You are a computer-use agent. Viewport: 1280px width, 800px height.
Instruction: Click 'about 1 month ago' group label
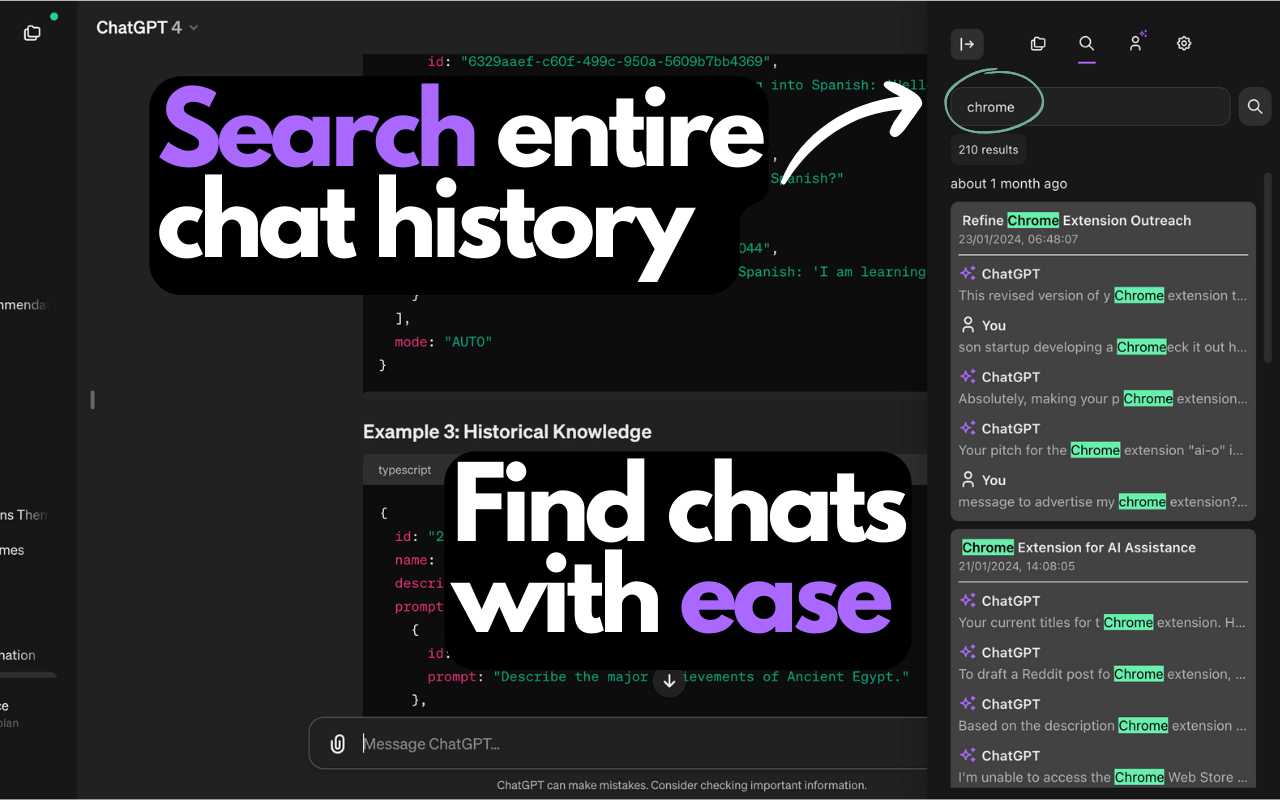[1008, 184]
